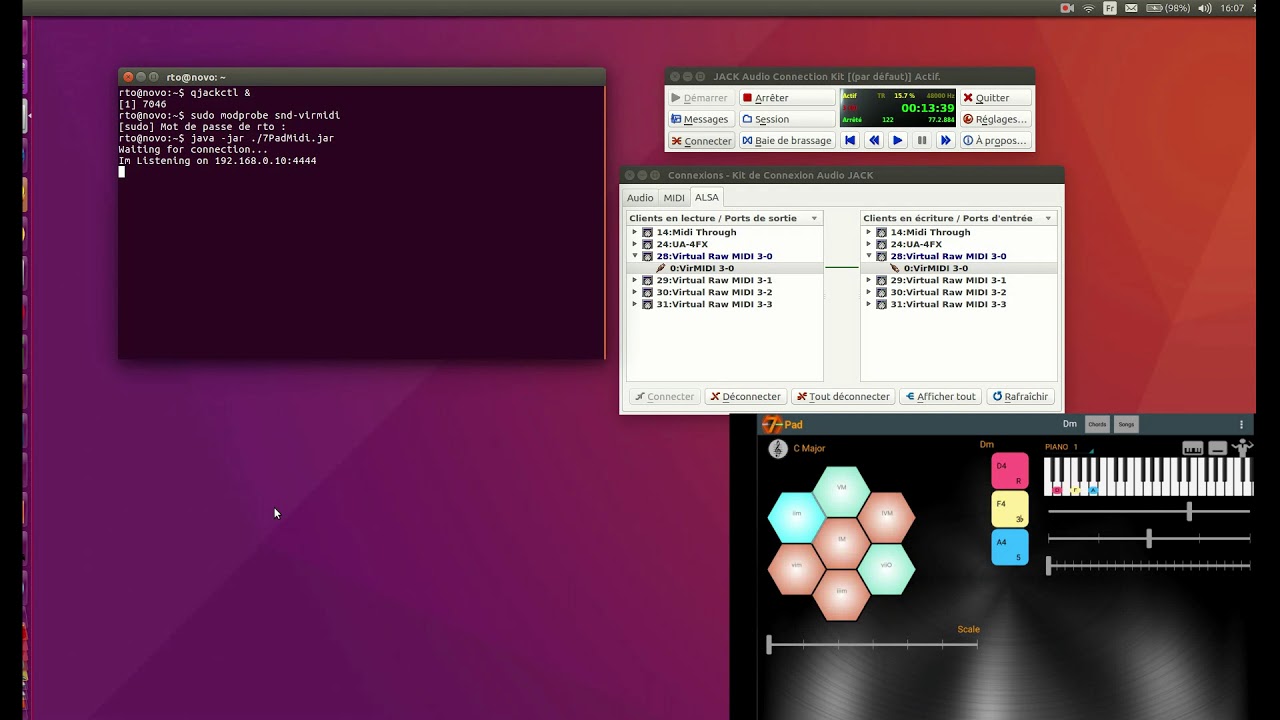Viewport: 1280px width, 720px height.
Task: Click the Scale slider handle
Action: tap(769, 645)
